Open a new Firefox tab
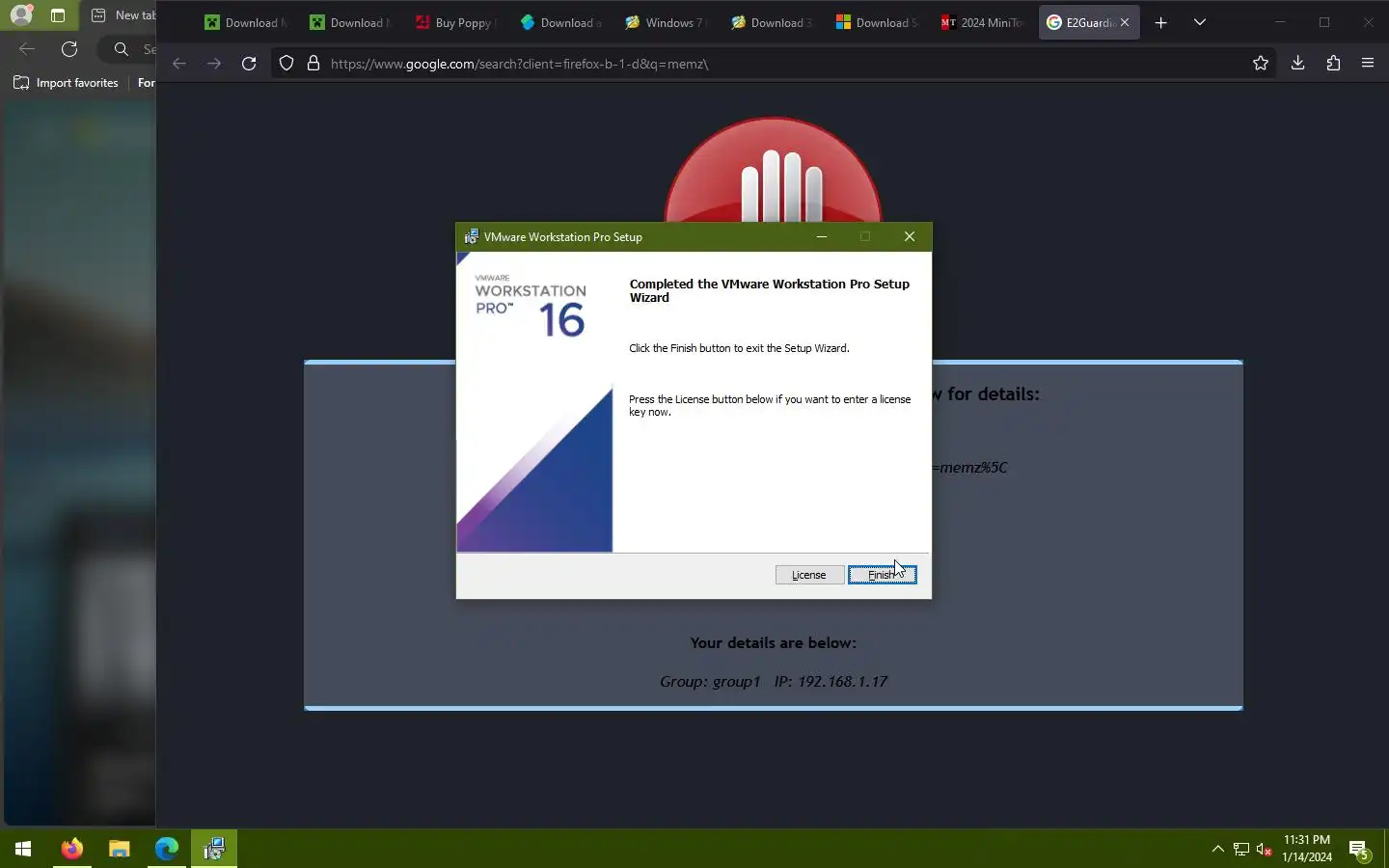 (x=1161, y=22)
